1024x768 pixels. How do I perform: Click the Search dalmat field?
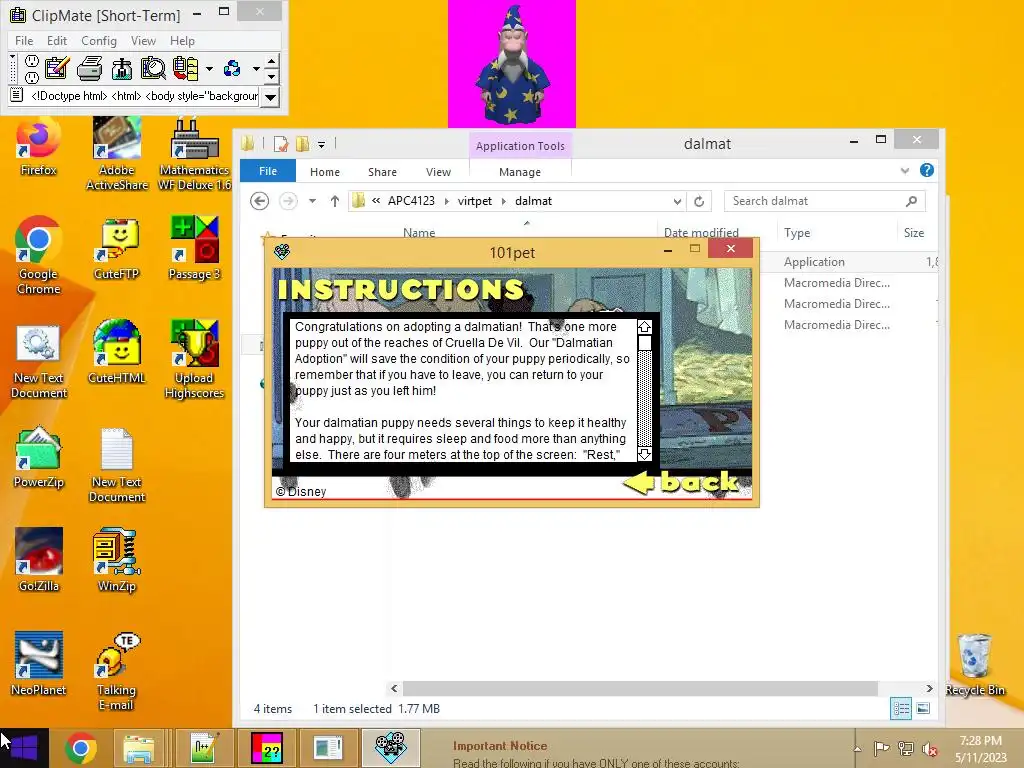tap(825, 201)
